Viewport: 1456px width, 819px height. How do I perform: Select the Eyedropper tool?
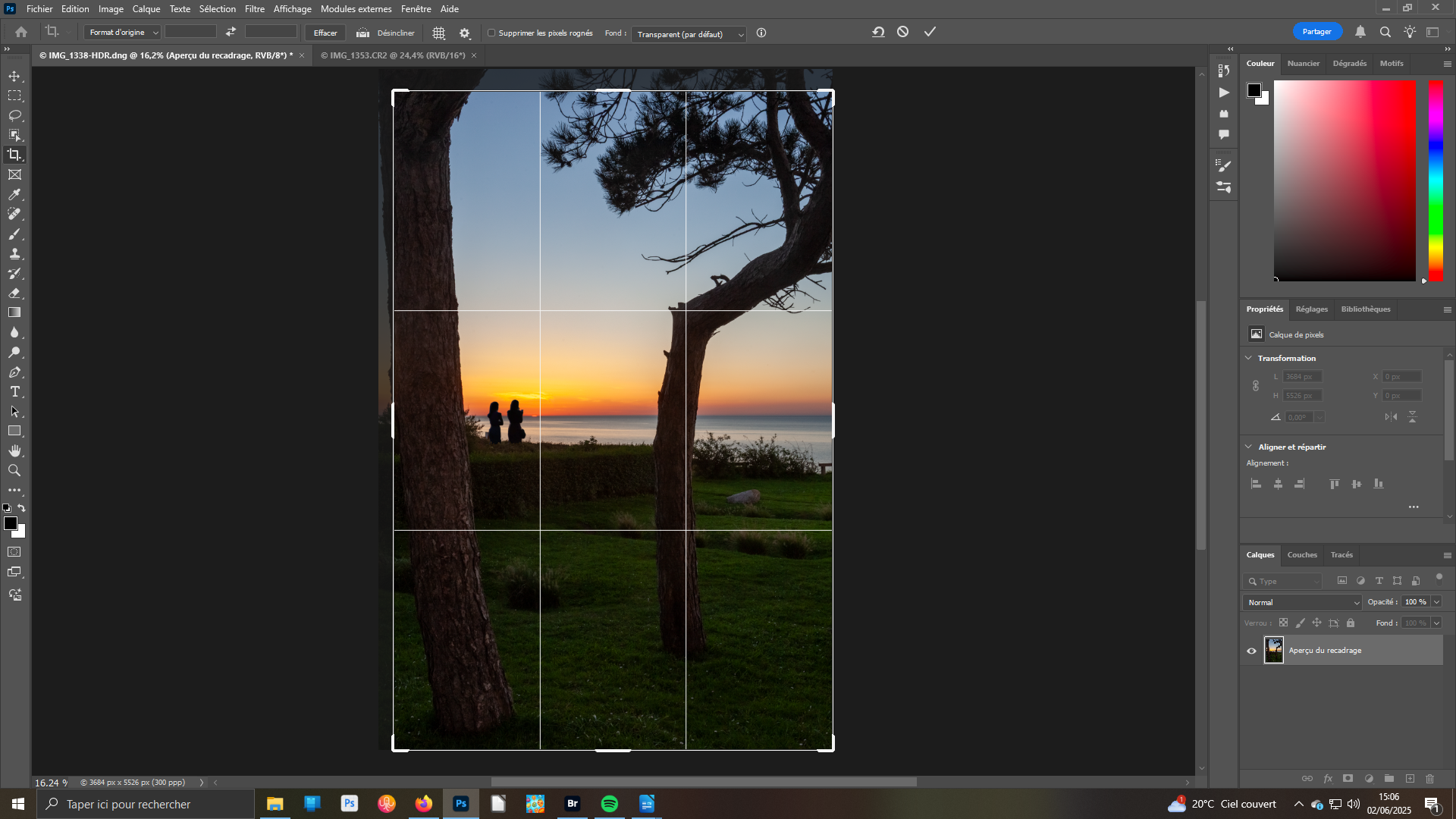[x=14, y=194]
